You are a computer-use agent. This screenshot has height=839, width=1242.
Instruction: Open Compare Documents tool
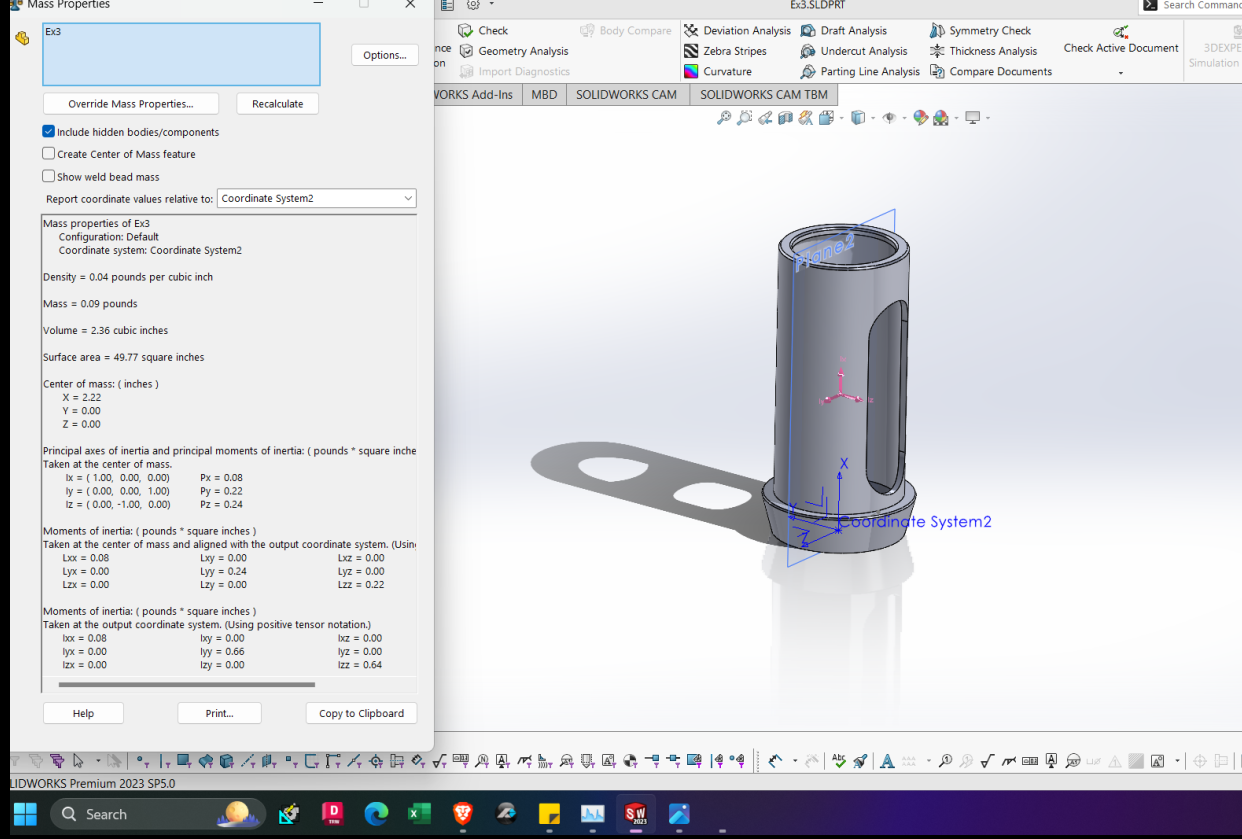(x=991, y=72)
